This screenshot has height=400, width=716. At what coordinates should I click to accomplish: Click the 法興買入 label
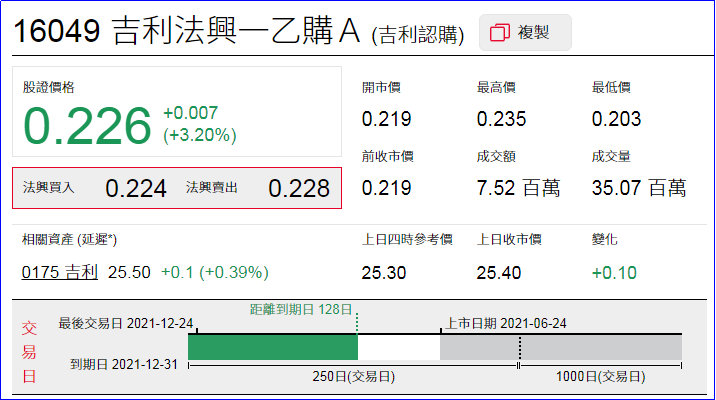pyautogui.click(x=48, y=188)
